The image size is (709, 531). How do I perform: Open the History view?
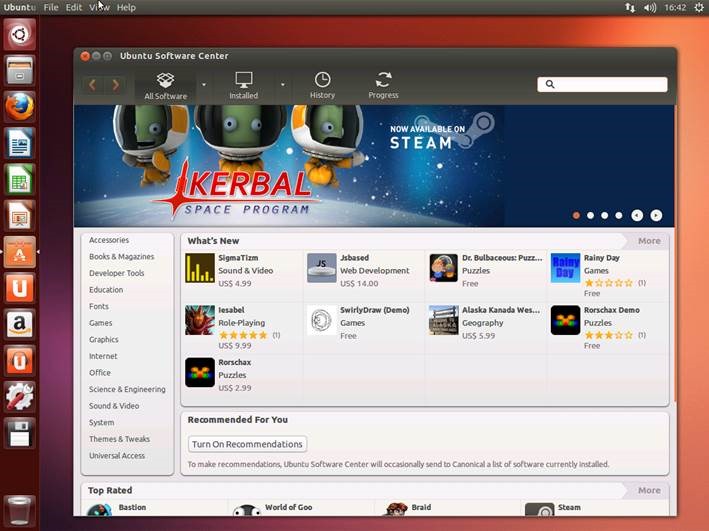tap(322, 85)
